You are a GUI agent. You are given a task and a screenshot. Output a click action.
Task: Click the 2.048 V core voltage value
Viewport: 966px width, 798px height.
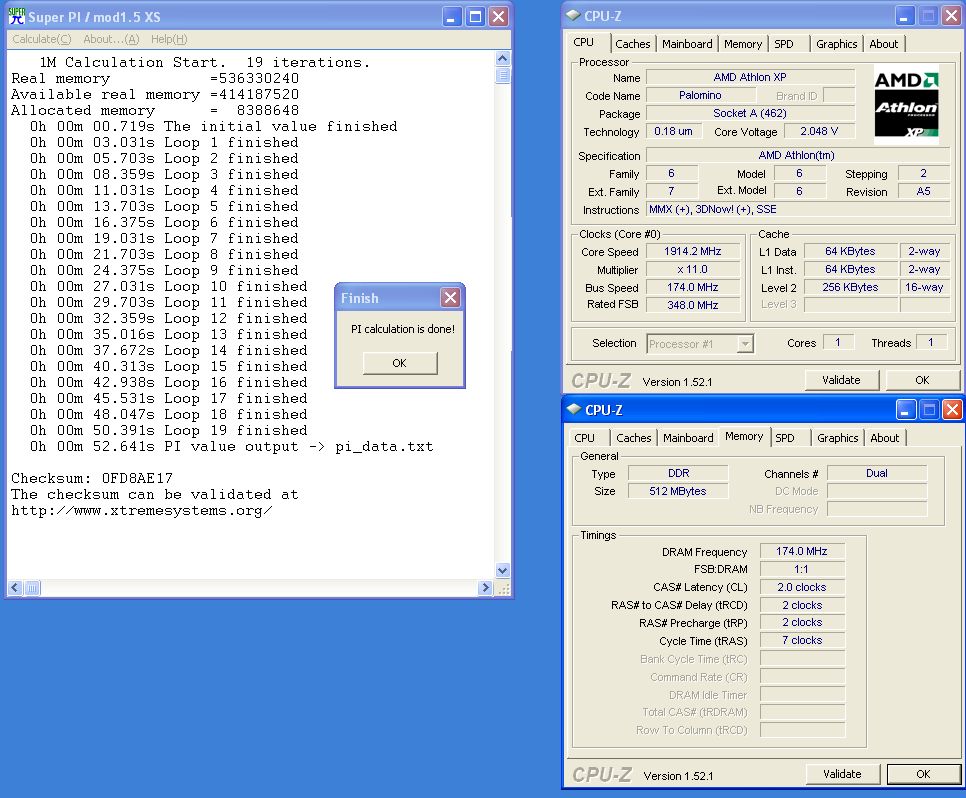click(819, 131)
